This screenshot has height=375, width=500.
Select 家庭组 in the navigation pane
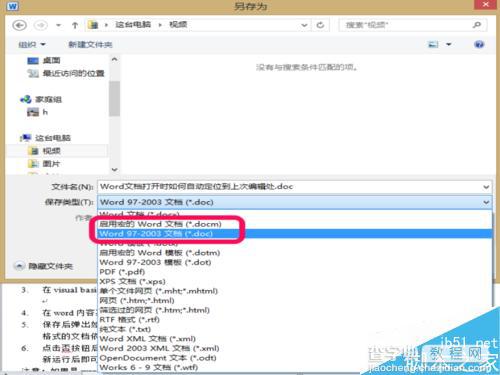(x=49, y=99)
